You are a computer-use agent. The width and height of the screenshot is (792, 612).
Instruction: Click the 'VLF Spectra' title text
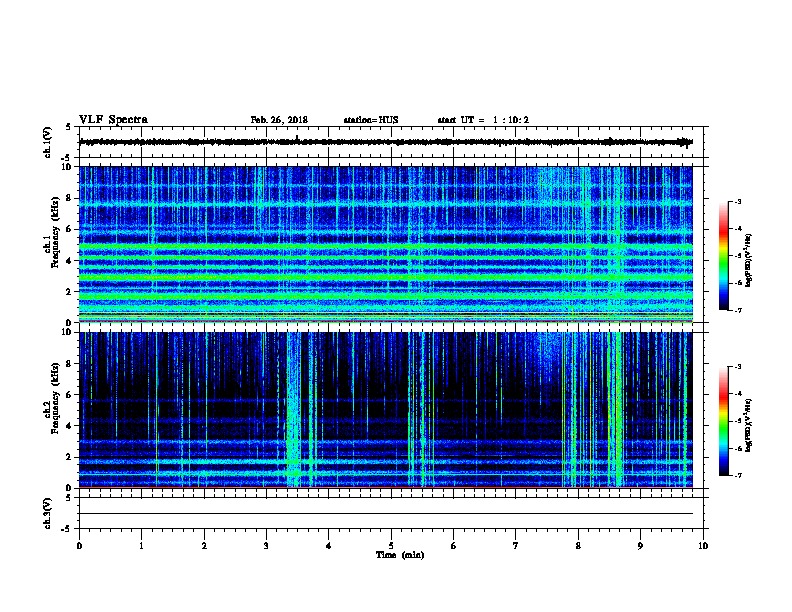pos(113,120)
